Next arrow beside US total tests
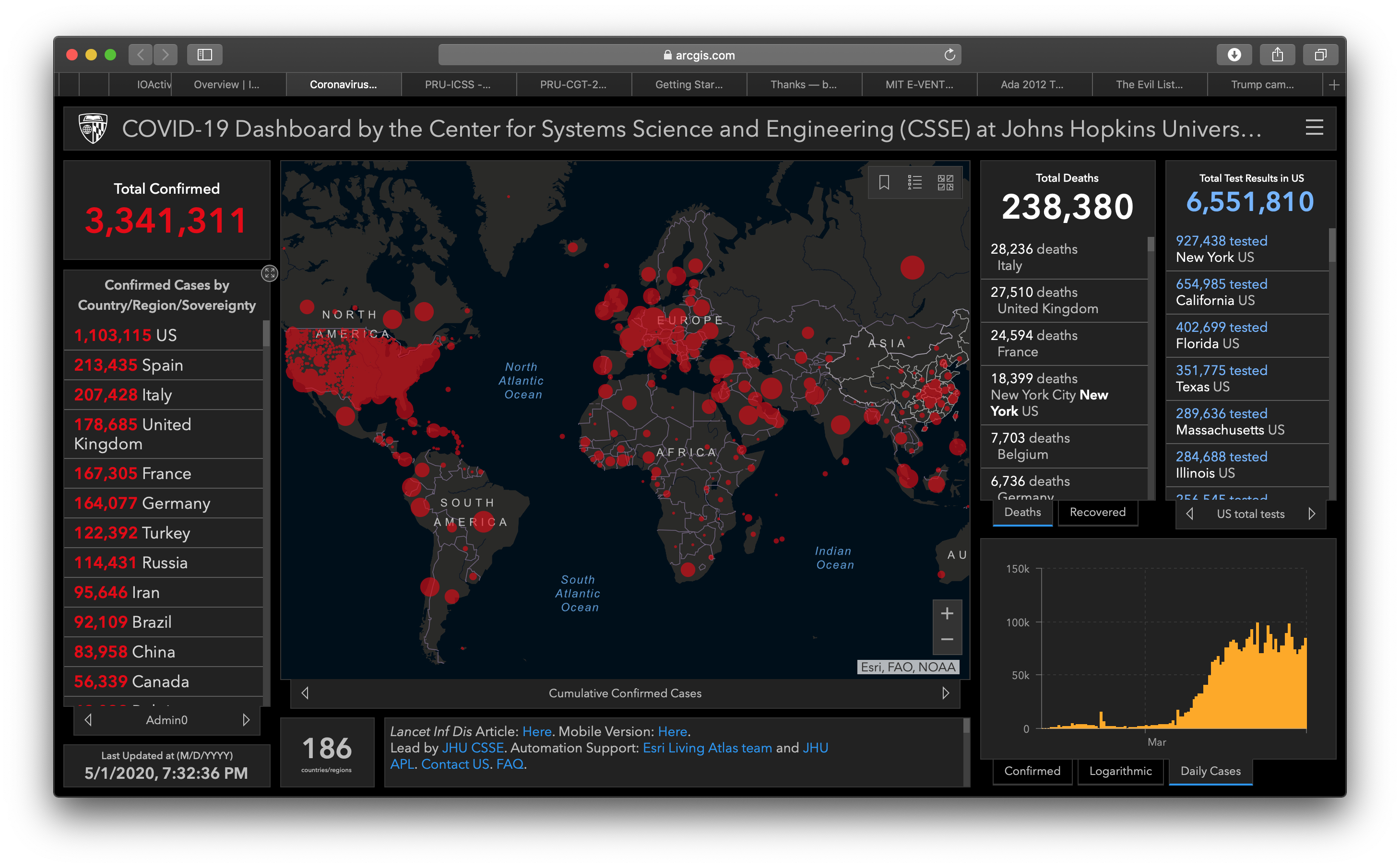The image size is (1400, 868). tap(1312, 514)
